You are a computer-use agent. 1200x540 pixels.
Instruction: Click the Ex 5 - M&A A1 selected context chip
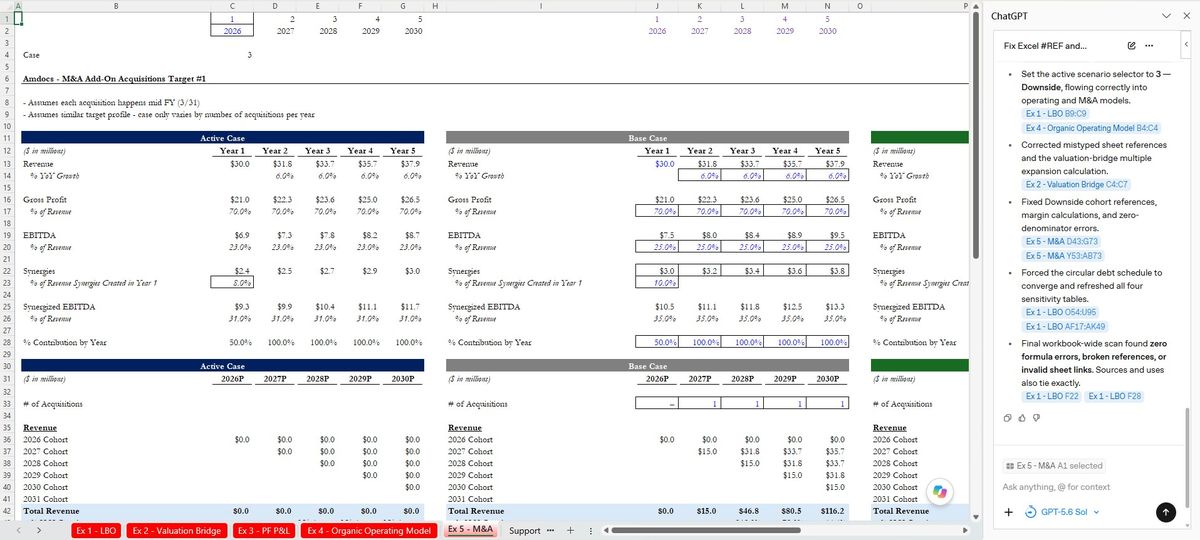tap(1054, 465)
